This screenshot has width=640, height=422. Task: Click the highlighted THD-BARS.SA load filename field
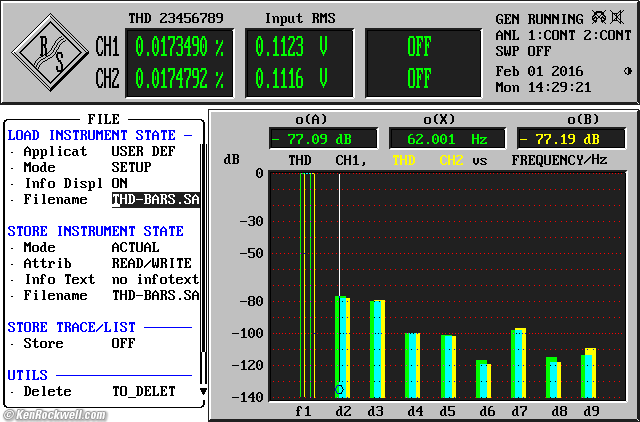click(x=155, y=199)
